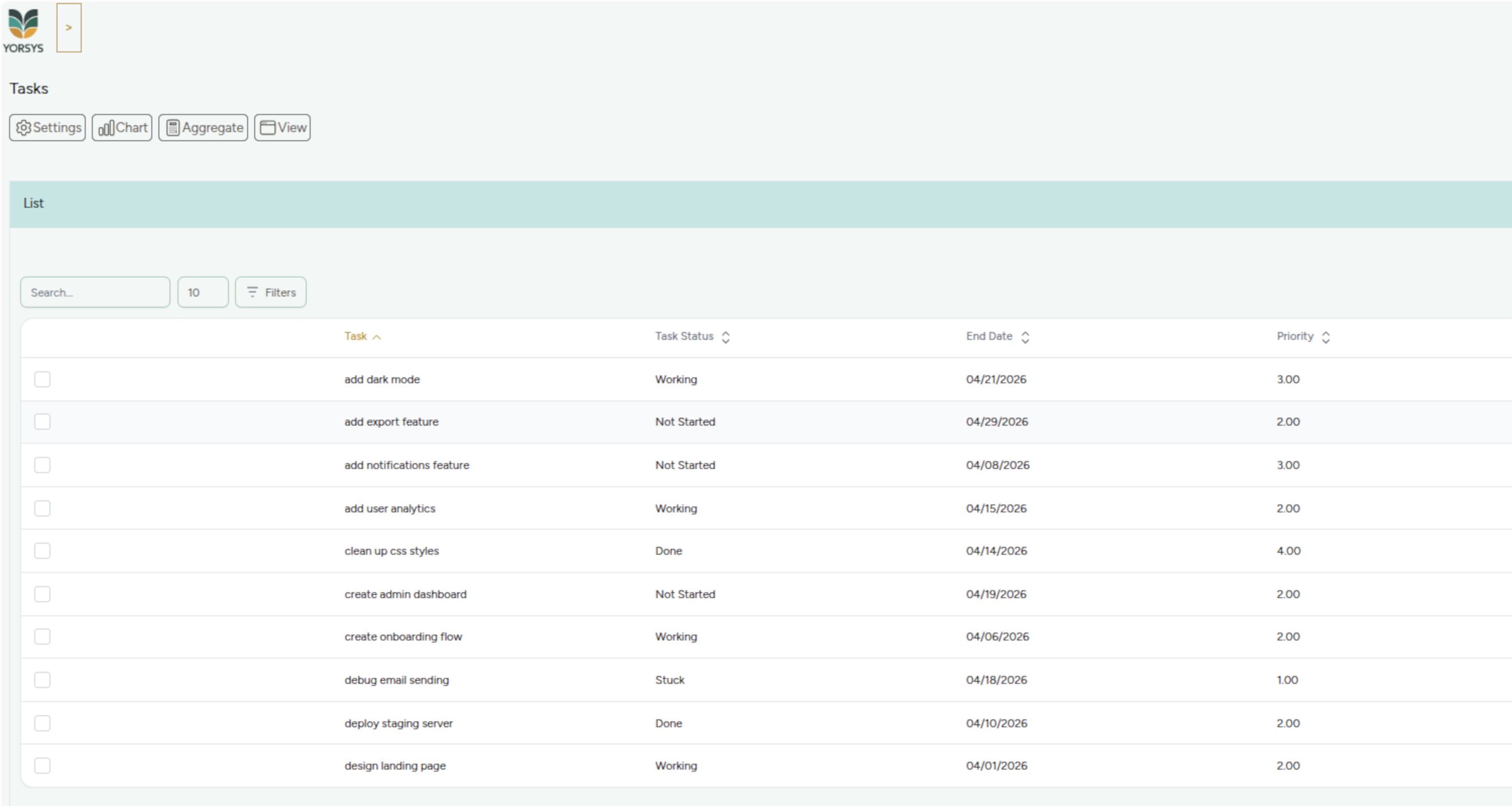This screenshot has width=1512, height=806.
Task: Select the List tab header
Action: pos(33,203)
